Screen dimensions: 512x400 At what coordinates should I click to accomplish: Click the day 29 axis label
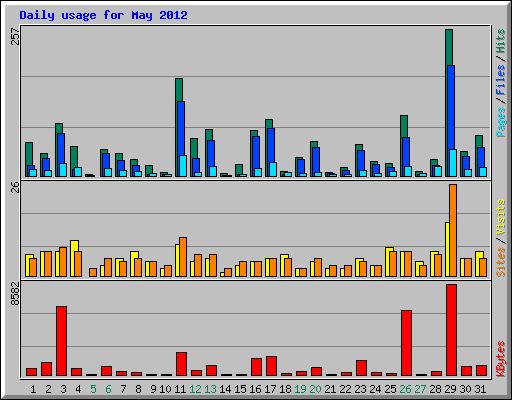(450, 389)
